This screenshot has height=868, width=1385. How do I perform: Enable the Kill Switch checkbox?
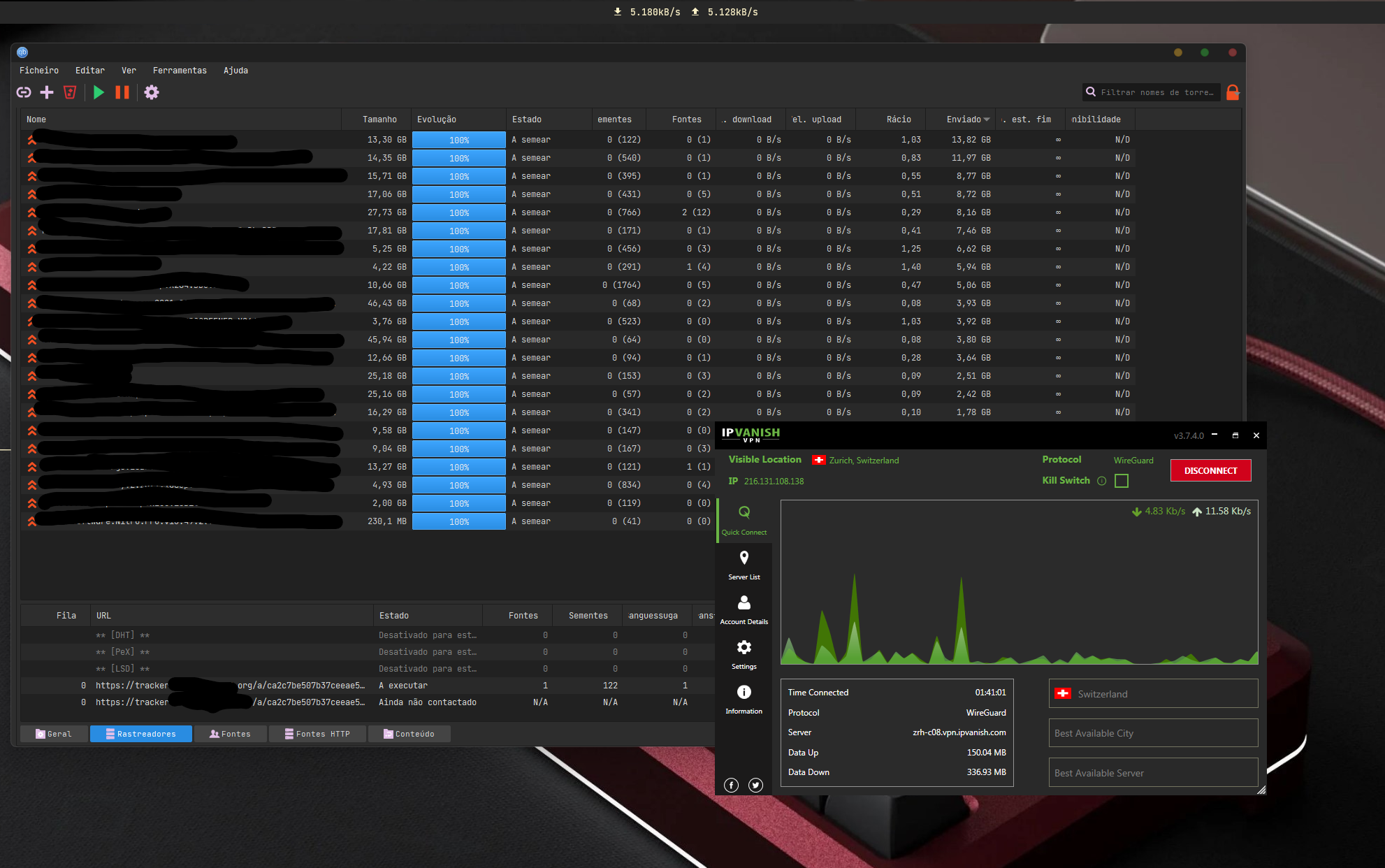[1122, 481]
